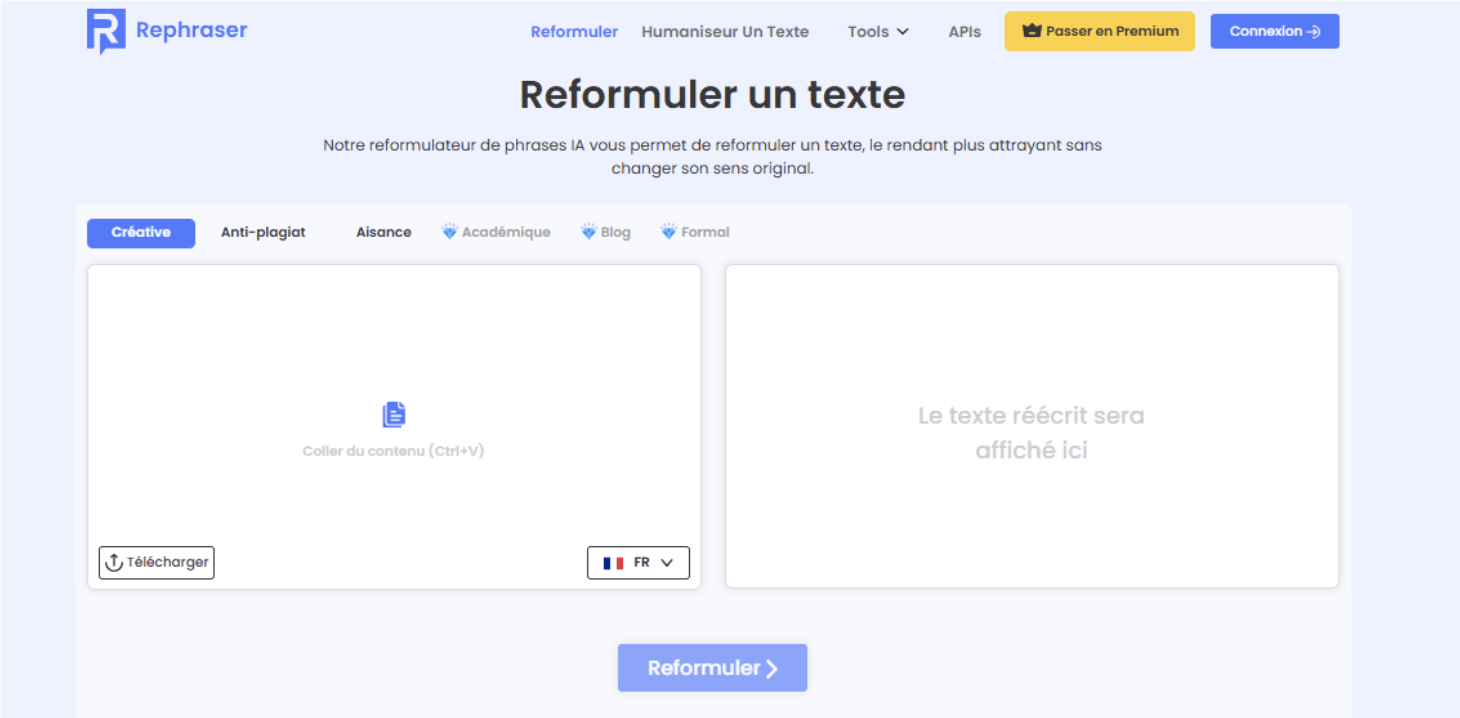Viewport: 1460px width, 718px height.
Task: Click the Reformuler un texte heading
Action: pos(713,95)
